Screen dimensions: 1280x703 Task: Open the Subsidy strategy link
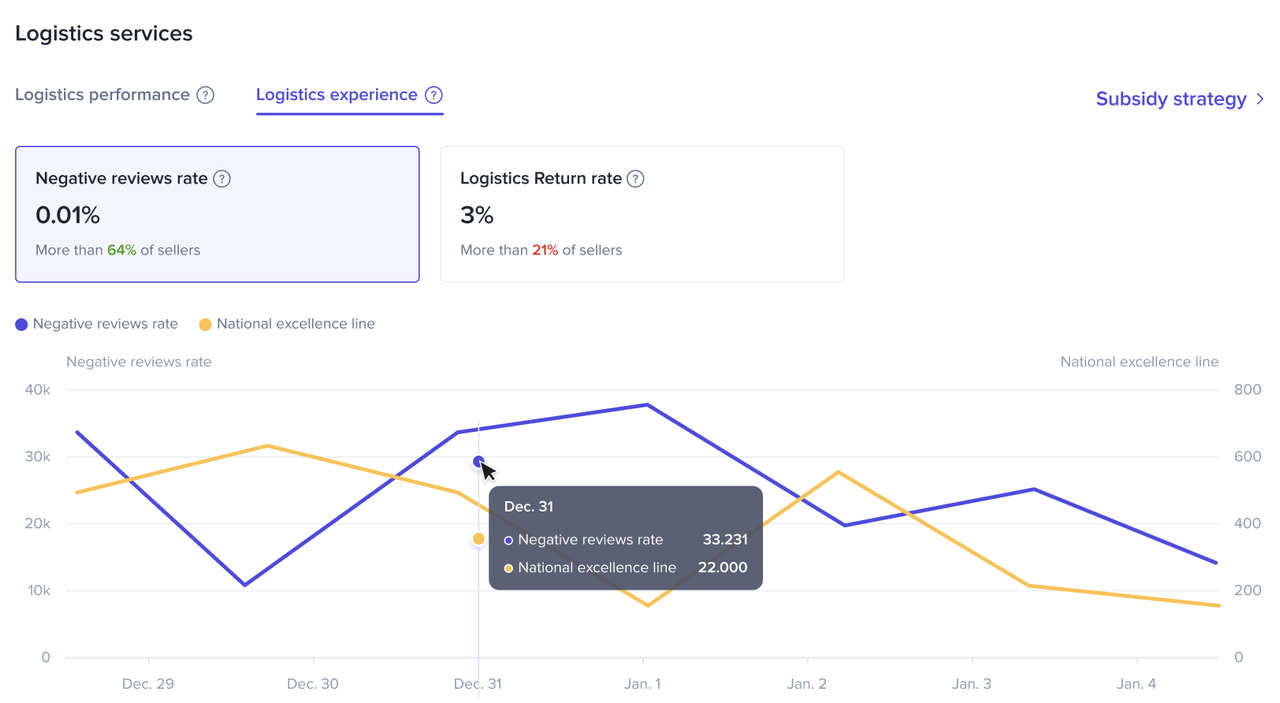(x=1170, y=99)
